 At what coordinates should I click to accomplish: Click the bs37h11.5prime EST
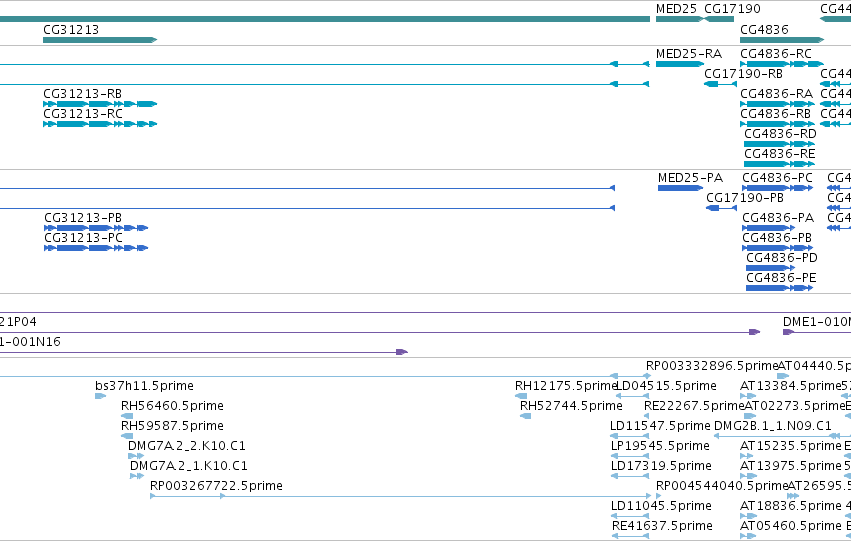[100, 396]
